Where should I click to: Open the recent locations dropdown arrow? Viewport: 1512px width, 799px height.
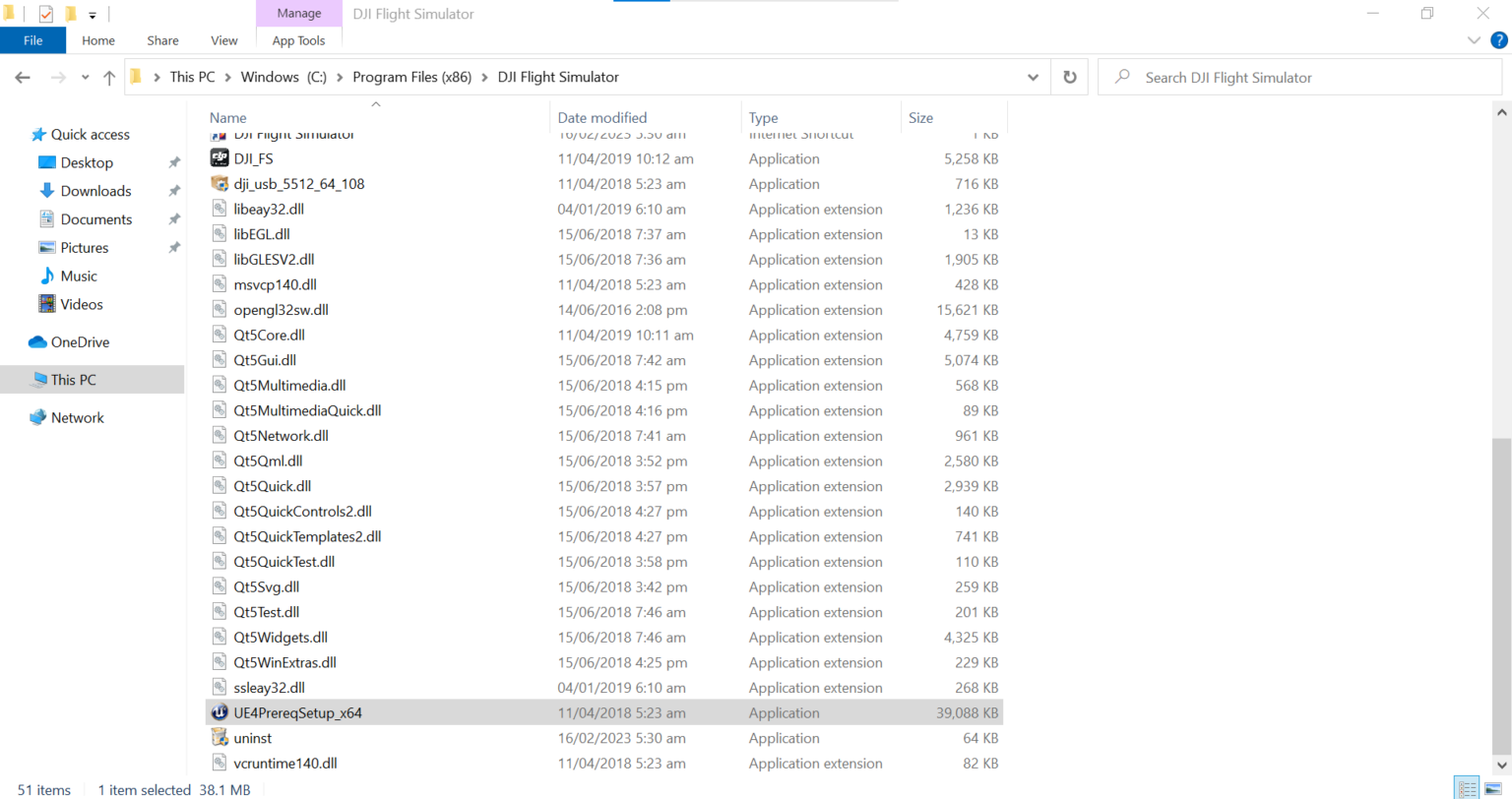86,77
